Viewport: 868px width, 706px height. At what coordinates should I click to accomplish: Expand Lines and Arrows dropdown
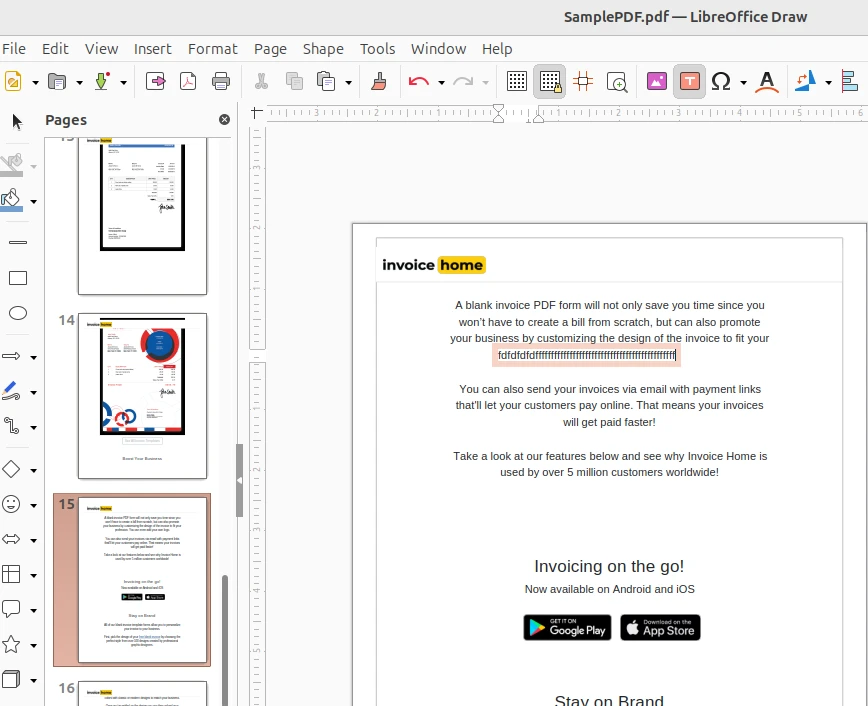tap(34, 357)
